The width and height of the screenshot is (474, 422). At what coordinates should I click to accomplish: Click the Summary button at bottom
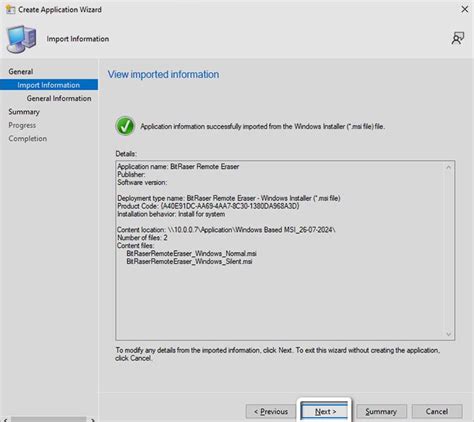381,411
